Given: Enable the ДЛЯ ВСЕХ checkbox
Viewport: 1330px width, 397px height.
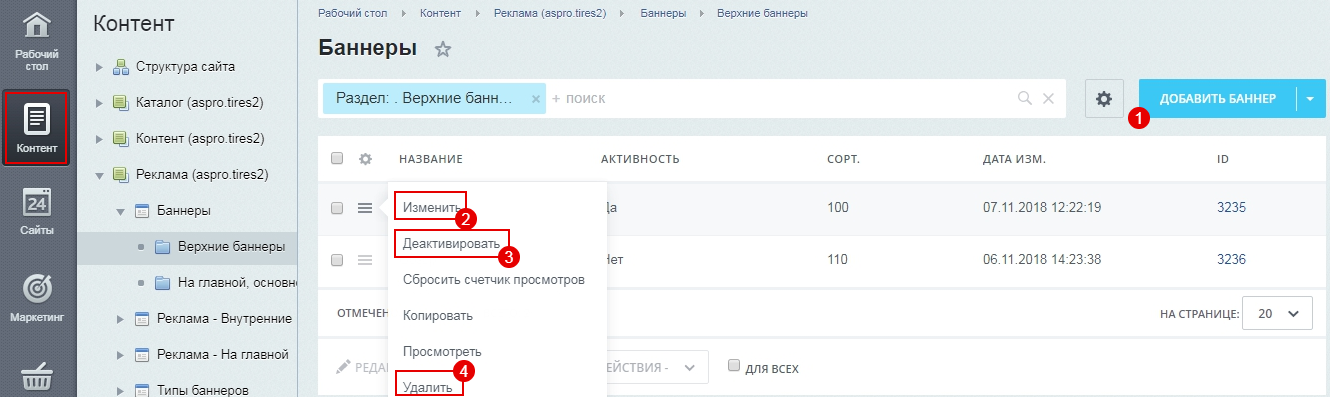Looking at the screenshot, I should pos(734,366).
